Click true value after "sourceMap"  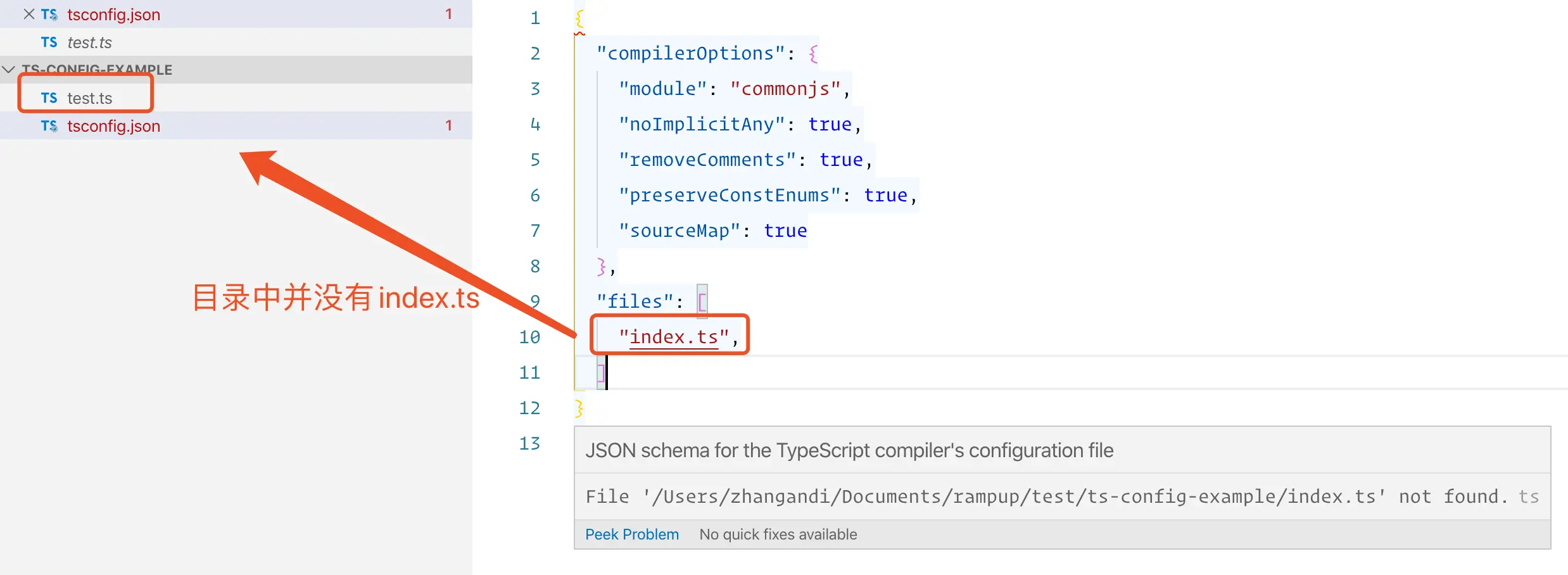pyautogui.click(x=785, y=231)
